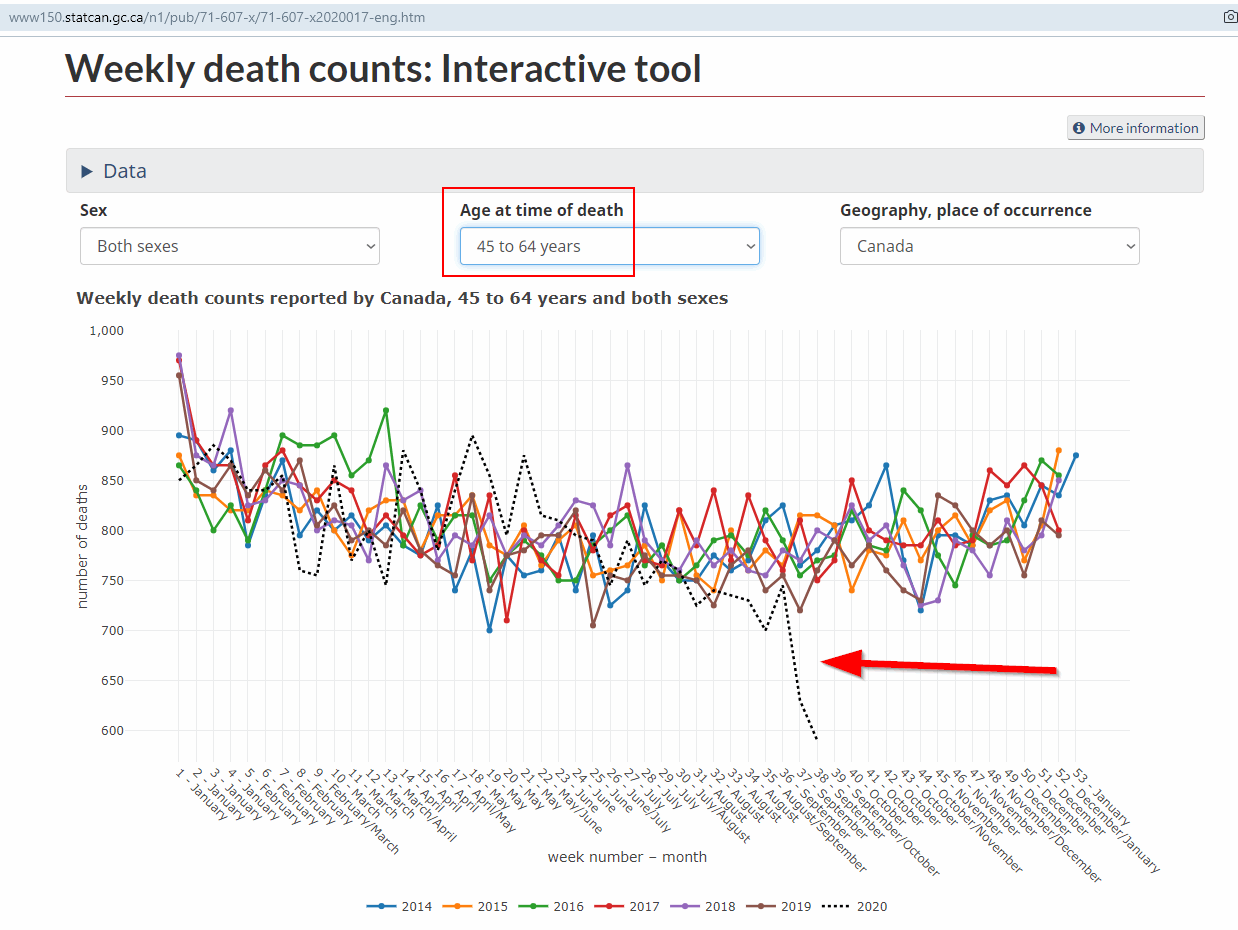This screenshot has height=930, width=1238.
Task: Click the chart title 'Weekly death counts reported by Canada'
Action: point(402,298)
